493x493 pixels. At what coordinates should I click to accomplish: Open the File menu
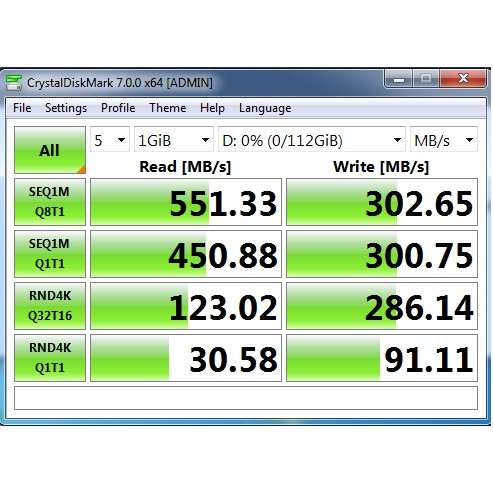(22, 108)
